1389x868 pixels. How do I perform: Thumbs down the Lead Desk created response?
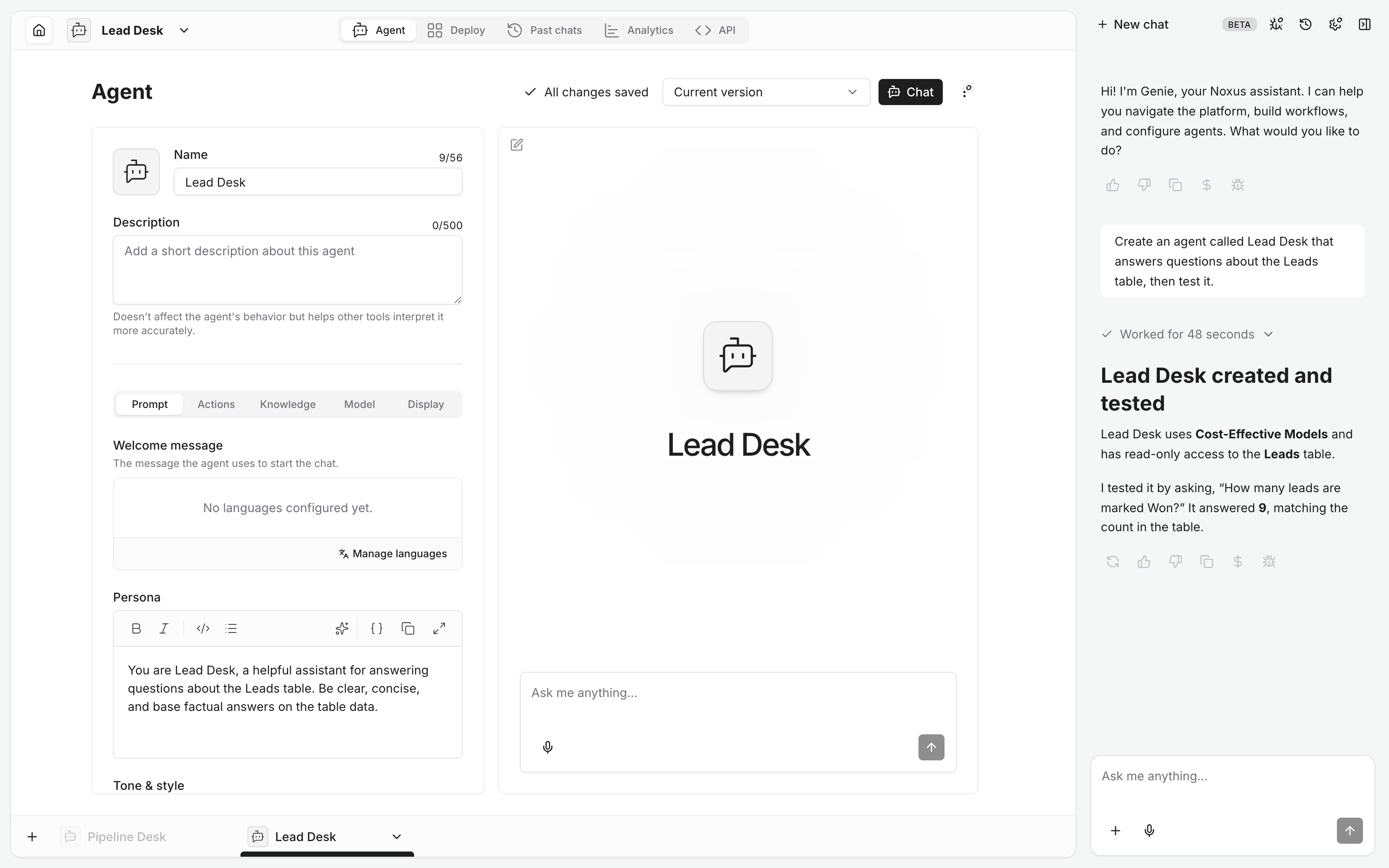click(x=1175, y=562)
